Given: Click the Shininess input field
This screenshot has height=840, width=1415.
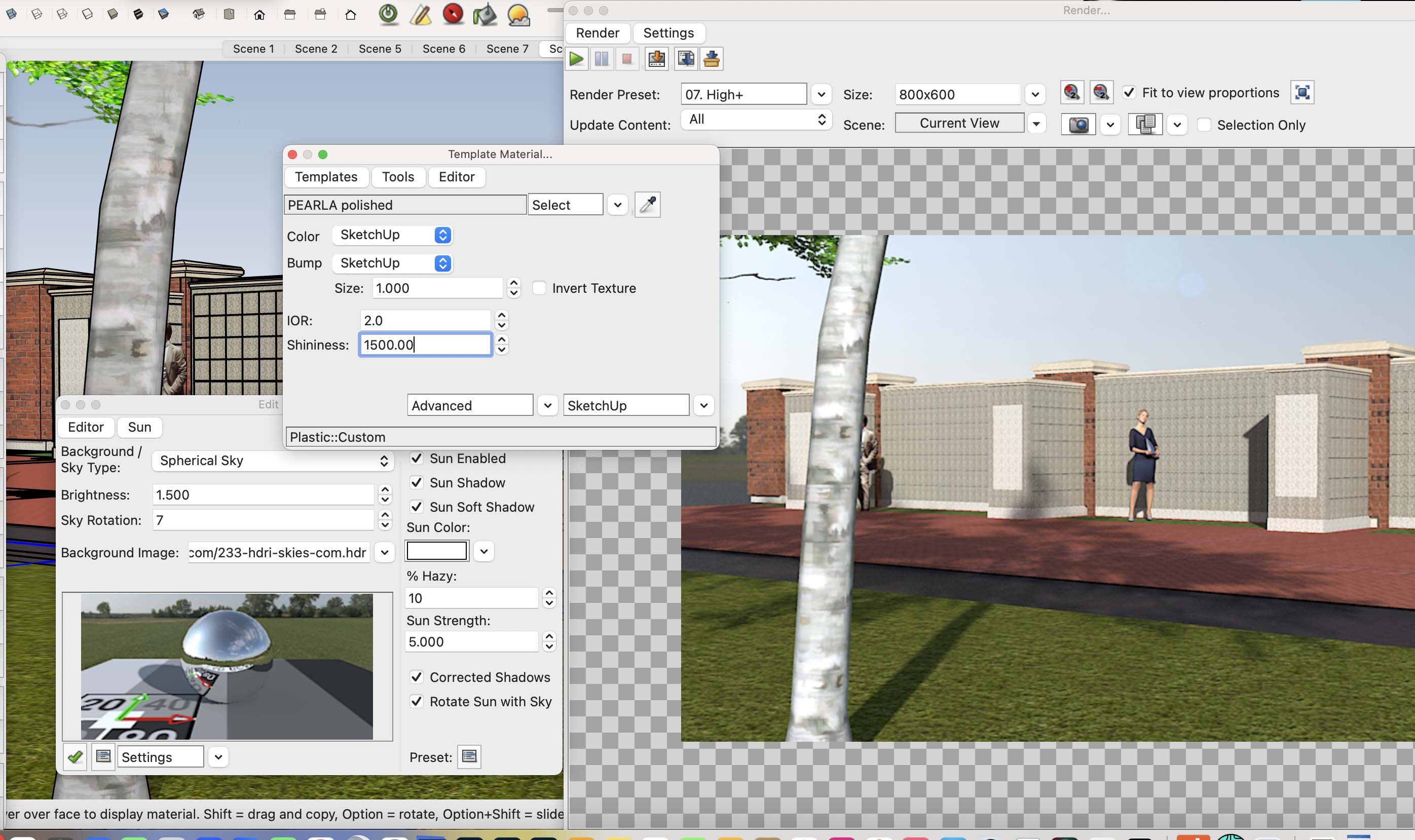Looking at the screenshot, I should click(x=425, y=345).
